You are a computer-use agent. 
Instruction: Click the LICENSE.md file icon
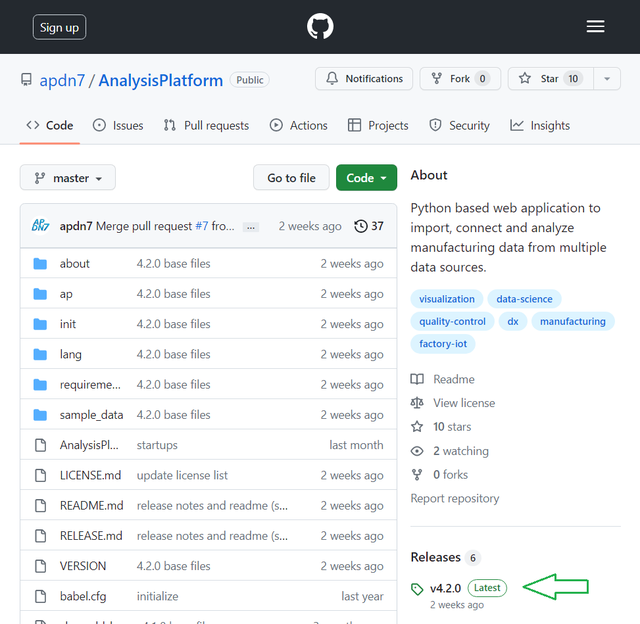[x=40, y=475]
